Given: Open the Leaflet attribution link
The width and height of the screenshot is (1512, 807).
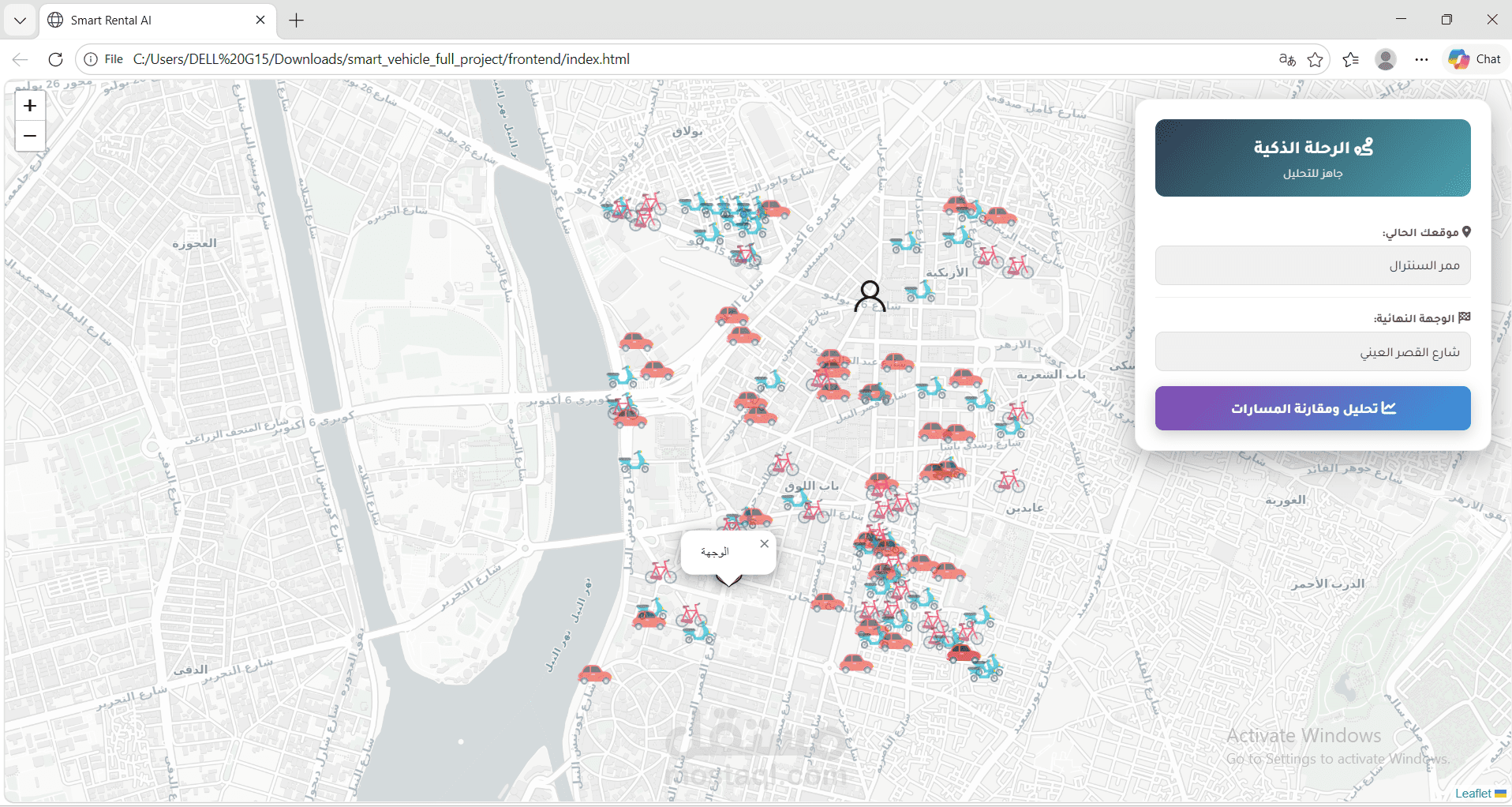Looking at the screenshot, I should coord(1473,794).
